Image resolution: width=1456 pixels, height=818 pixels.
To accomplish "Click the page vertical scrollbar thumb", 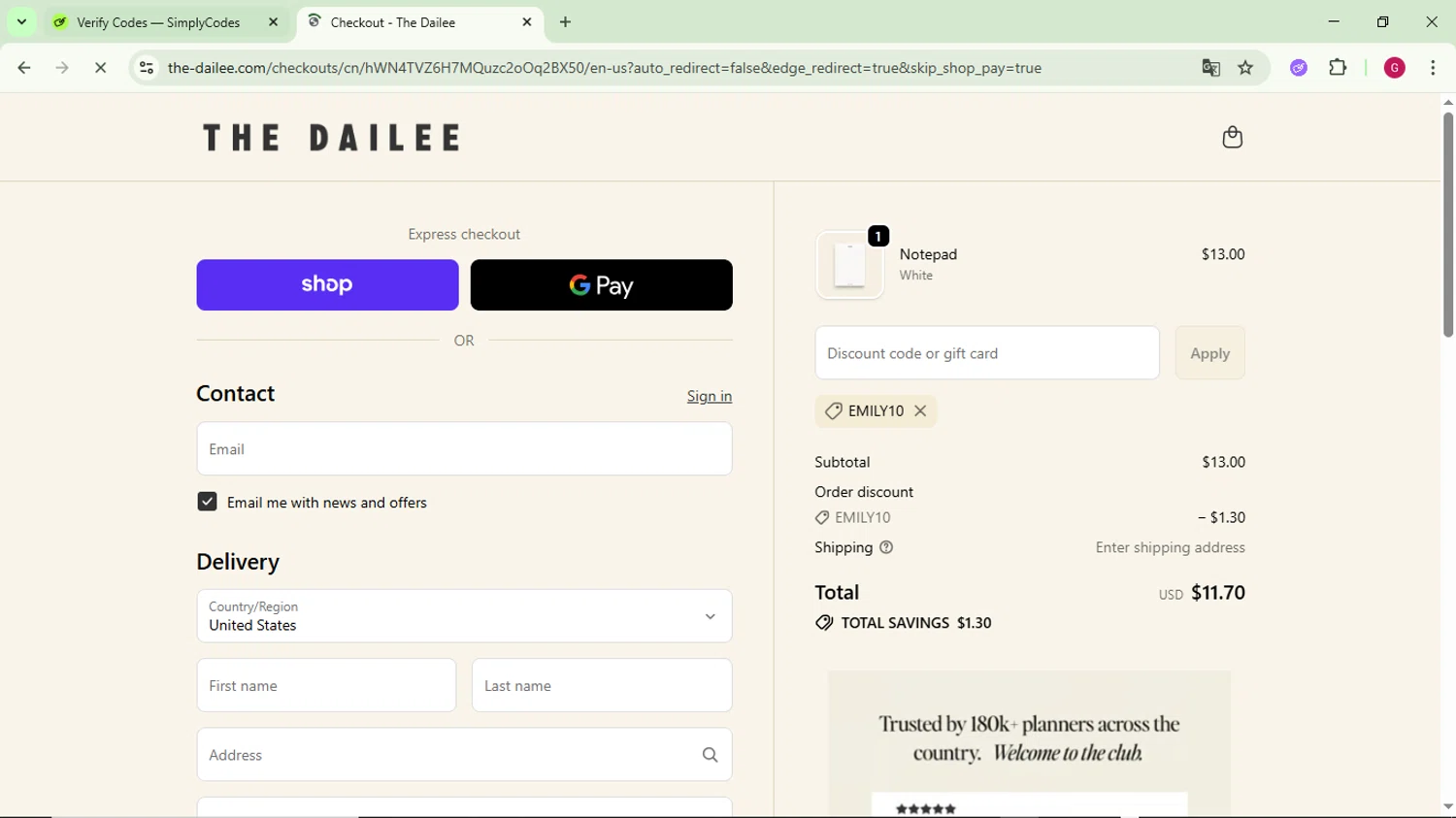I will pyautogui.click(x=1448, y=225).
